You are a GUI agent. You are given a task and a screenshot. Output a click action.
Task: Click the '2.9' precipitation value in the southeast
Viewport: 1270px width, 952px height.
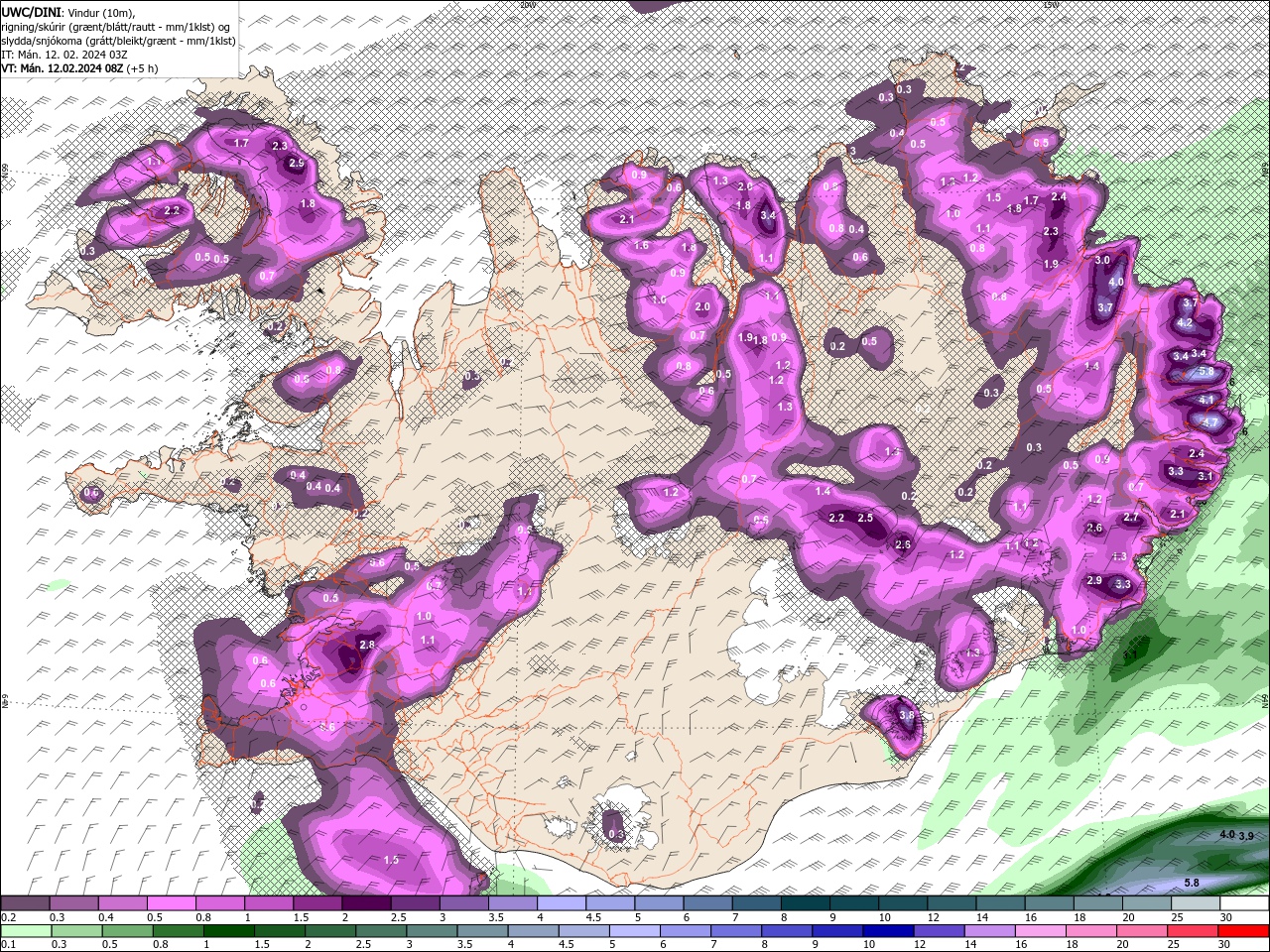pyautogui.click(x=1094, y=580)
